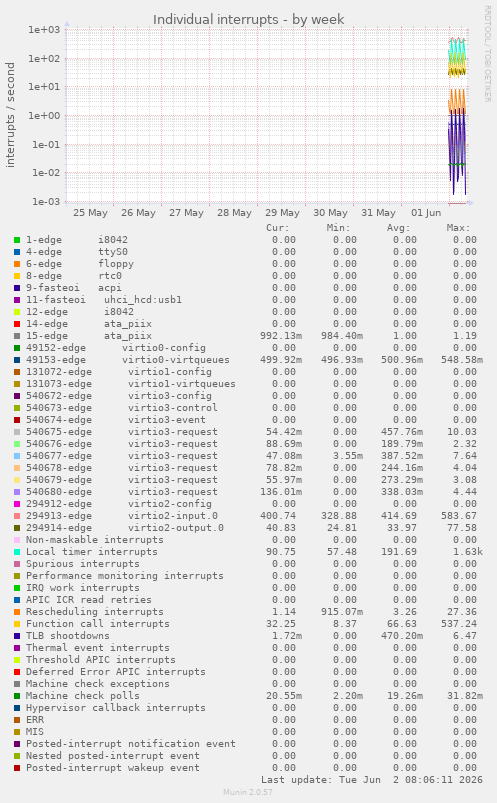Screen dimensions: 497x803
Task: Click the '1e+00' y-axis tick
Action: pos(44,116)
